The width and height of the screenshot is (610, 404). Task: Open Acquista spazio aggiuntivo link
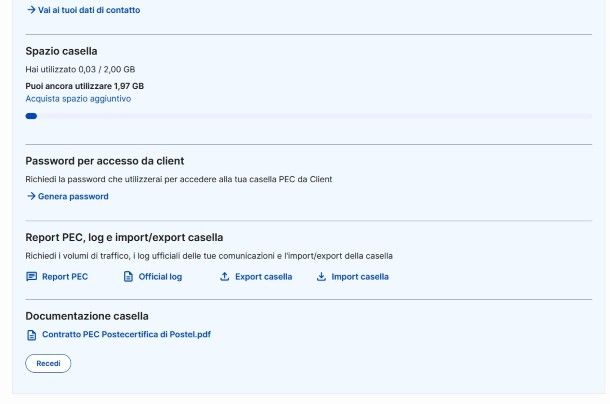click(78, 99)
